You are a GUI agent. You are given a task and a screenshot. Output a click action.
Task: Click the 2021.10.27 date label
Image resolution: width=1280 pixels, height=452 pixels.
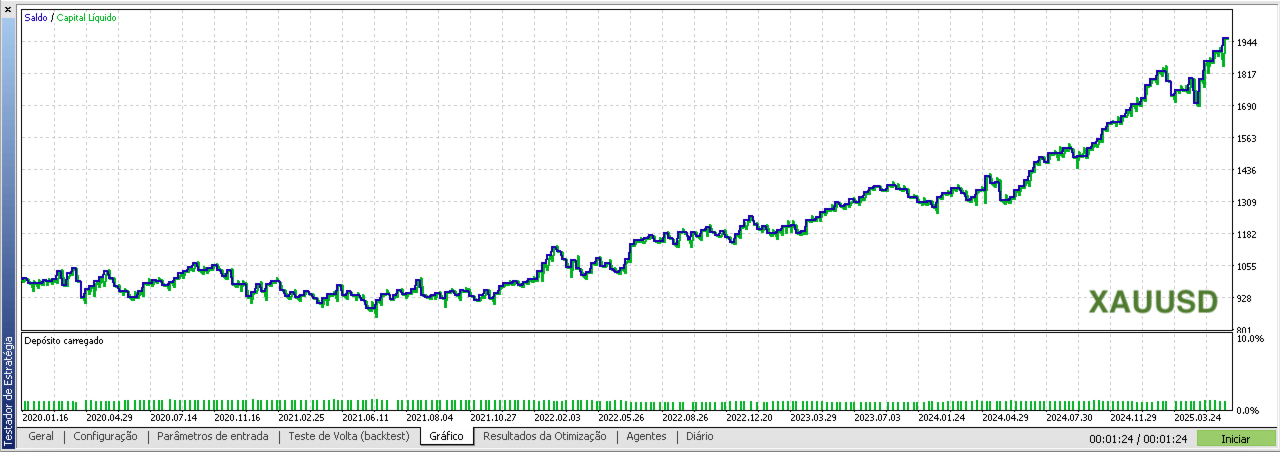494,418
